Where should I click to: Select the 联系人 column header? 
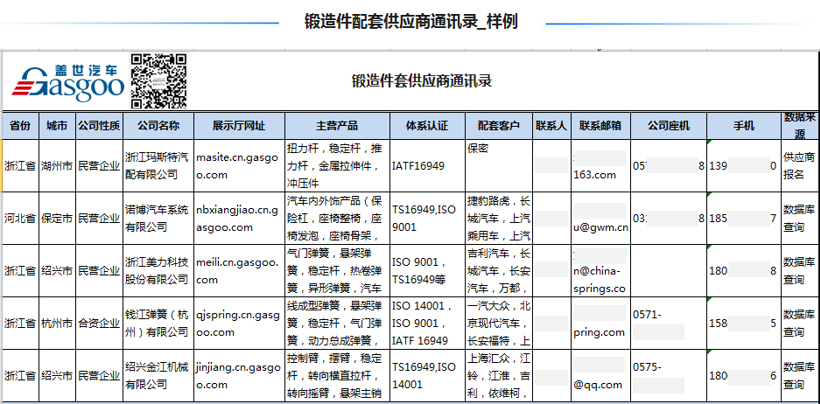tap(552, 126)
